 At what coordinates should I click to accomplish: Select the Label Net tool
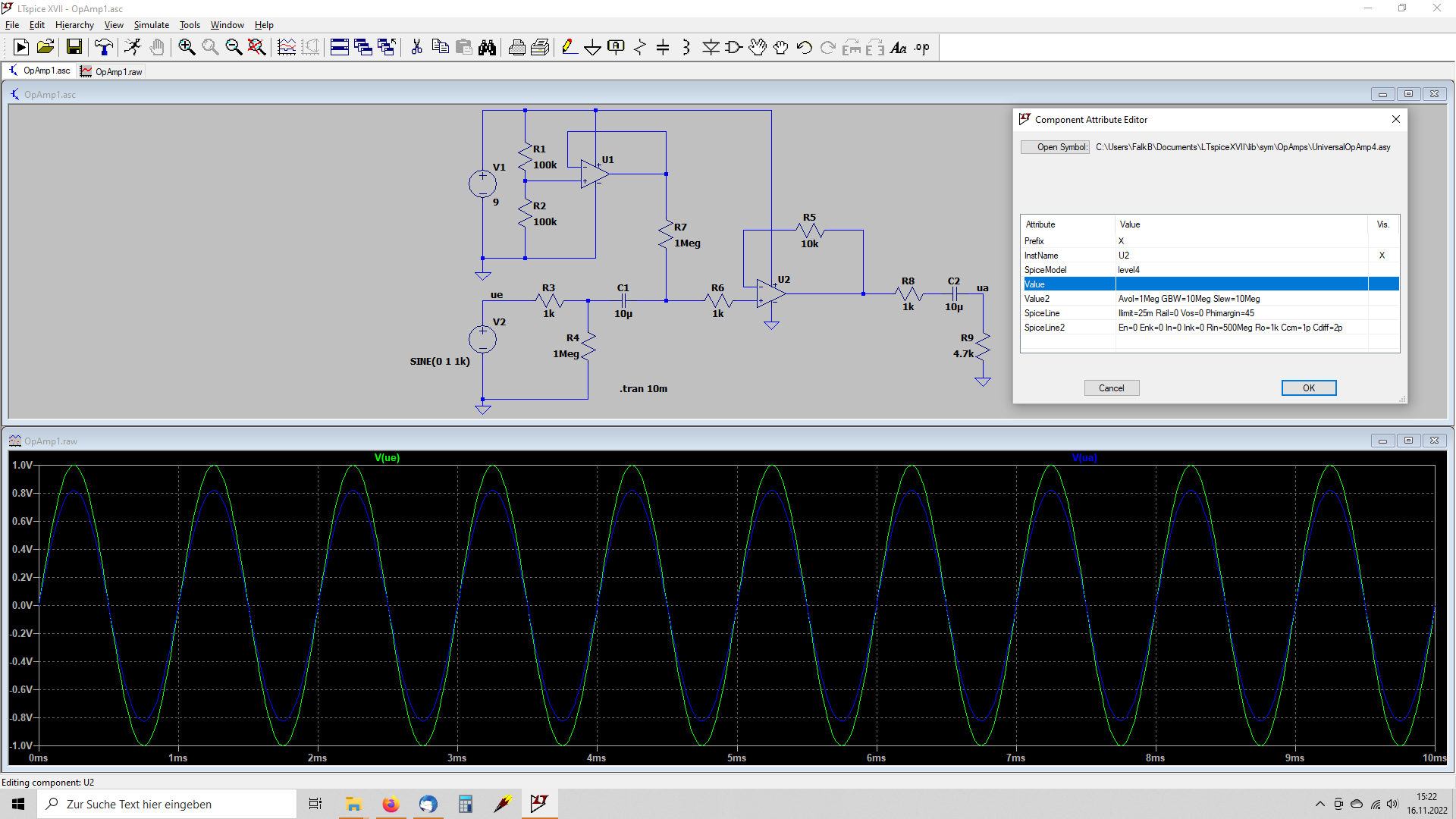(617, 48)
